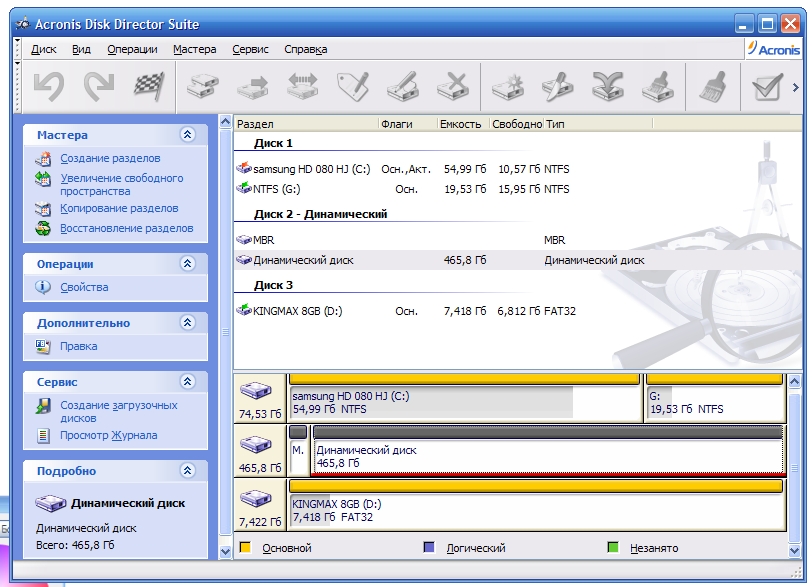812x587 pixels.
Task: Click the Copy partition toolbar icon
Action: tap(202, 86)
